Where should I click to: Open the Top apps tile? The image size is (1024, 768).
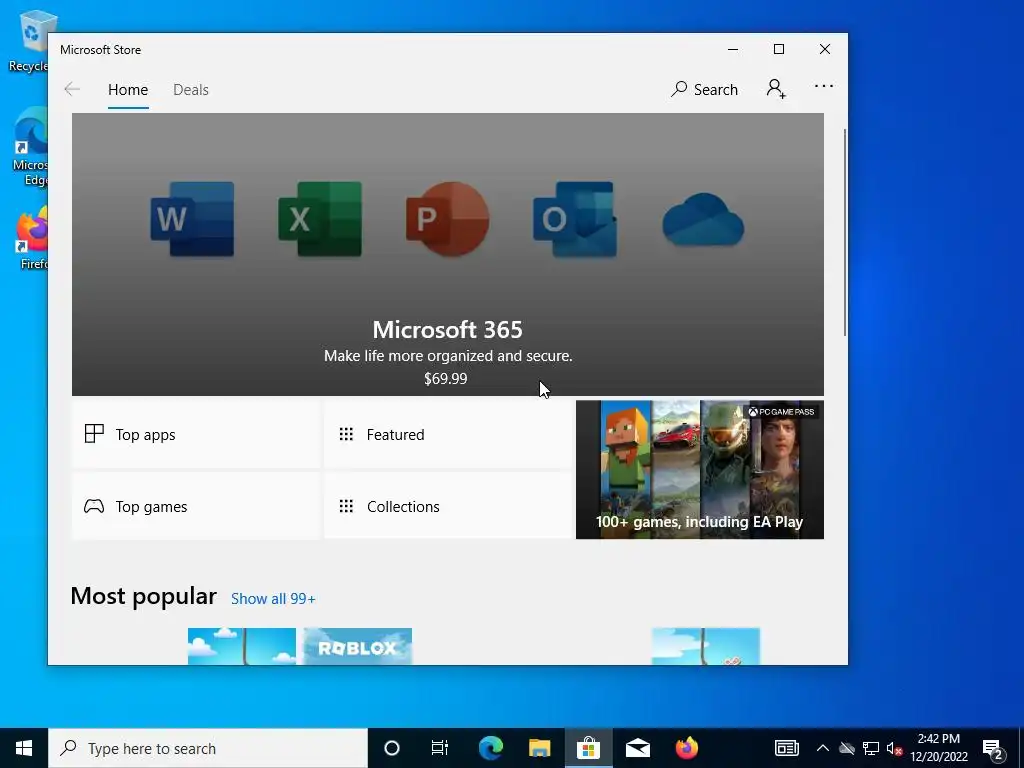(196, 434)
